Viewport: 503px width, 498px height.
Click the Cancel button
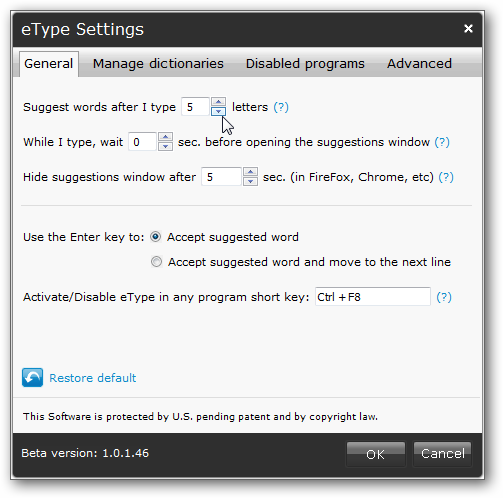pyautogui.click(x=442, y=454)
